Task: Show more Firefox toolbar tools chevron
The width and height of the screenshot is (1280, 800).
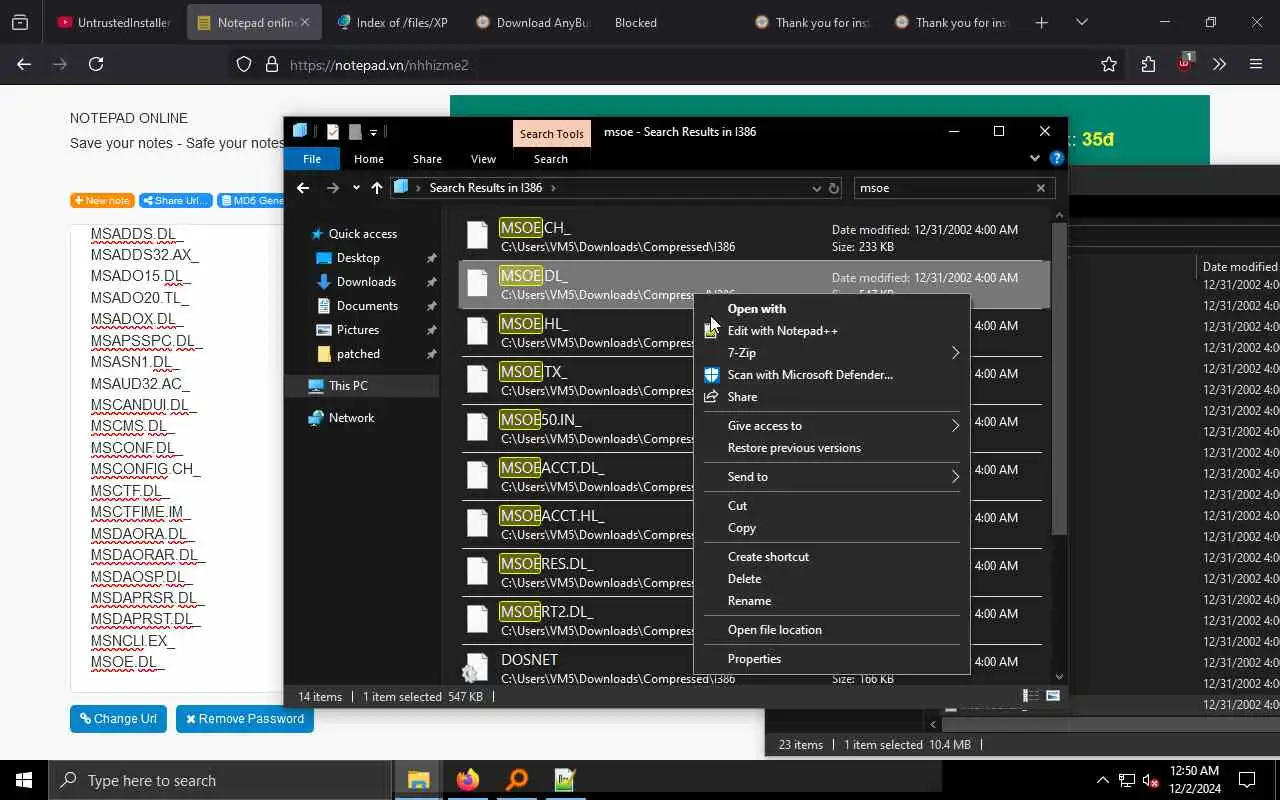Action: [1219, 64]
